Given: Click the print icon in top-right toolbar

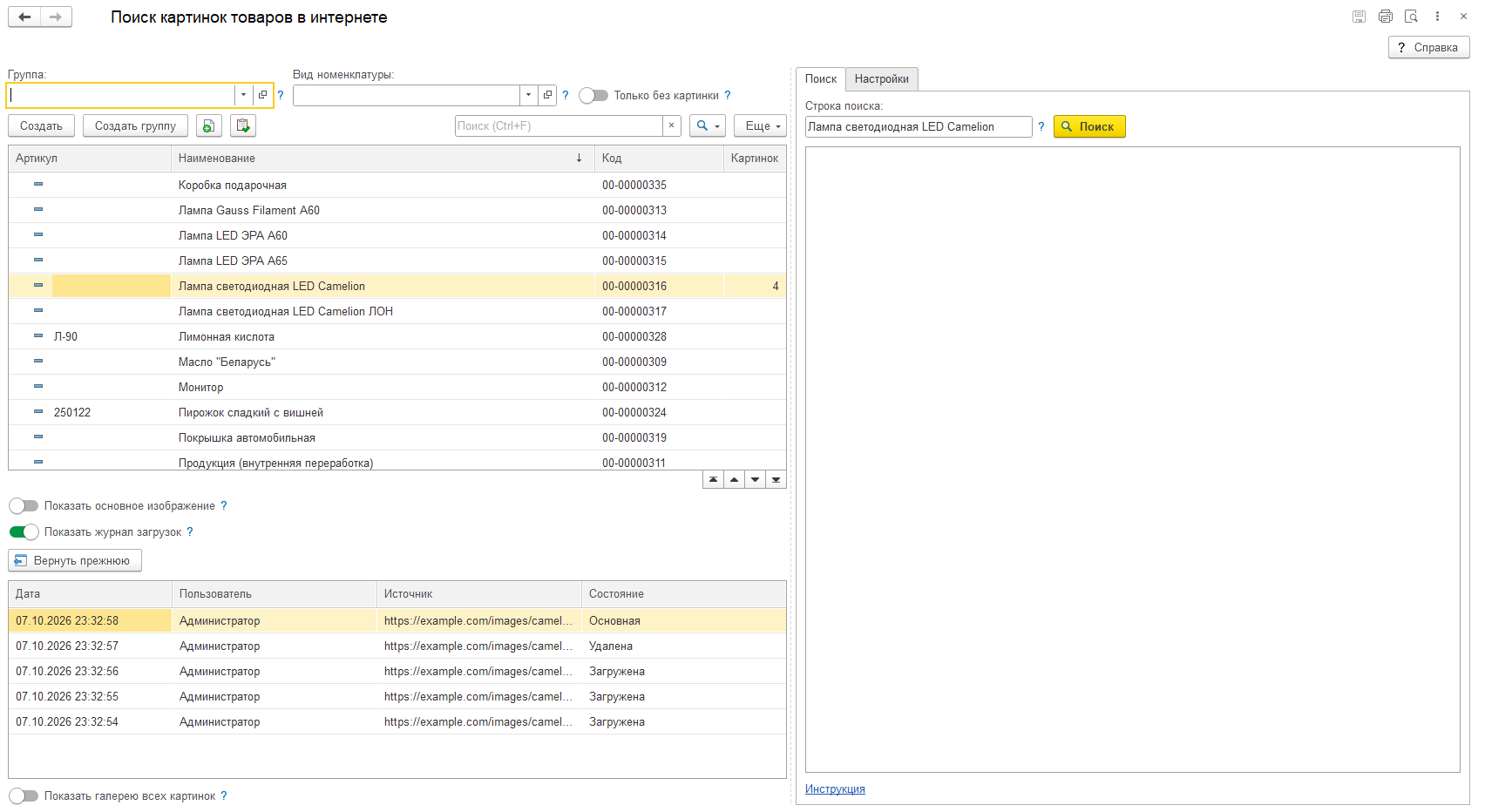Looking at the screenshot, I should click(x=1385, y=17).
